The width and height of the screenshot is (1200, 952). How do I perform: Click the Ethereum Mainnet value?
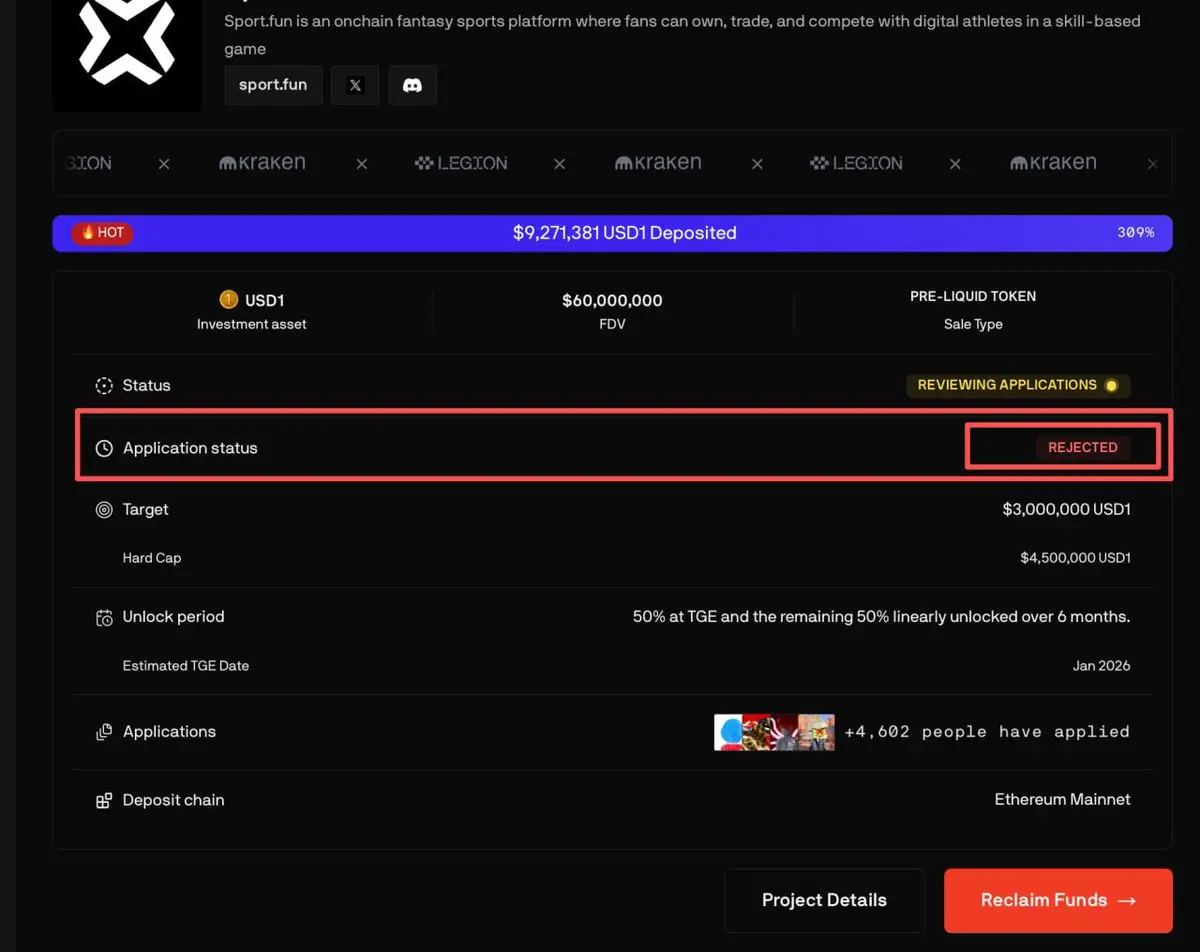click(1062, 800)
